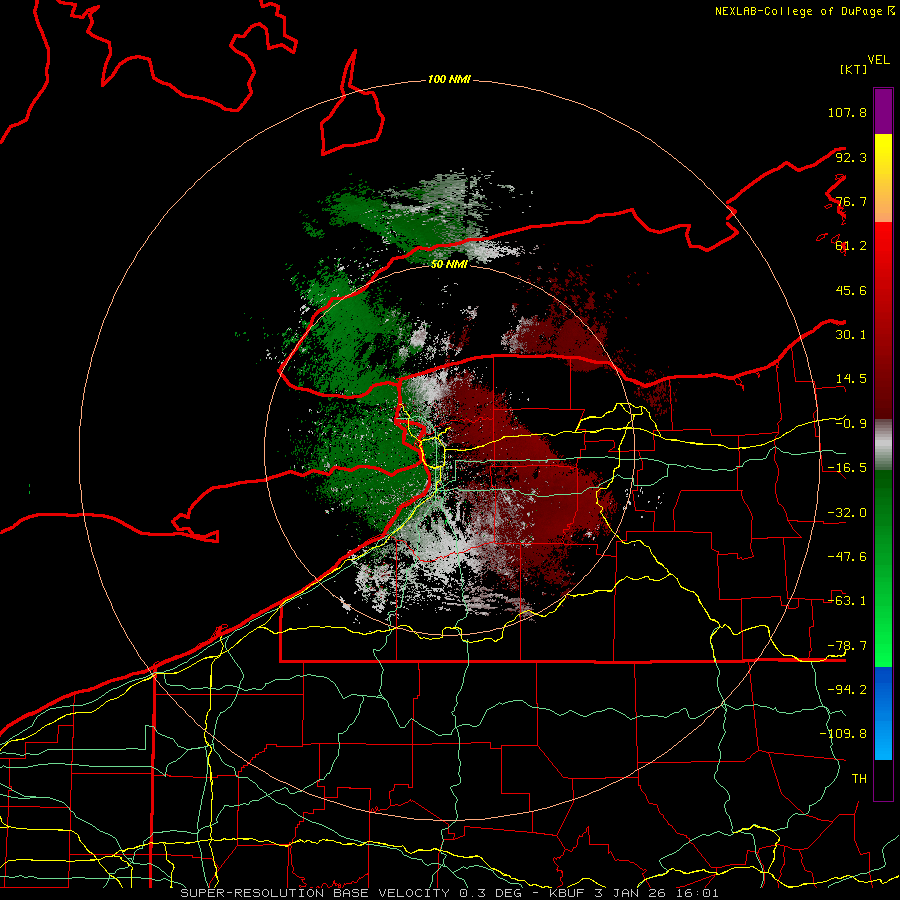Click the VEL label above the color scale
This screenshot has height=900, width=900.
878,60
